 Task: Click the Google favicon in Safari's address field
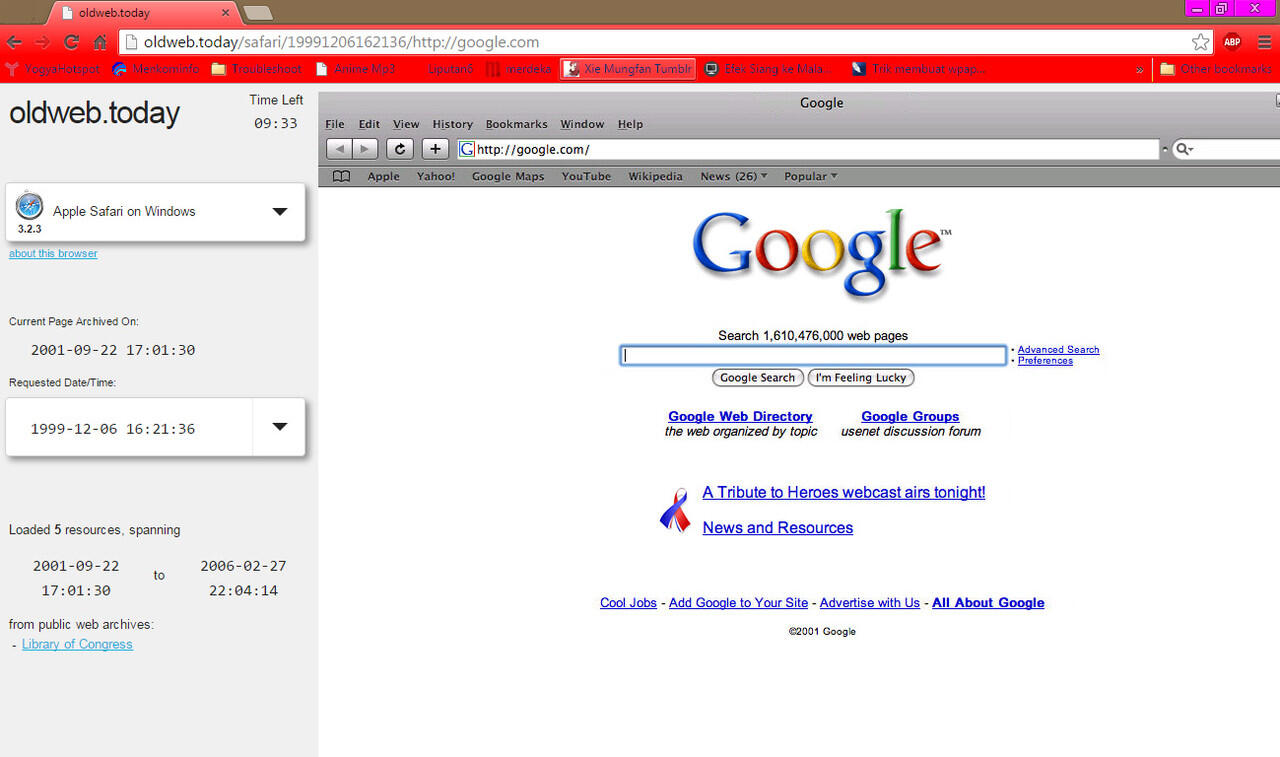pyautogui.click(x=466, y=148)
